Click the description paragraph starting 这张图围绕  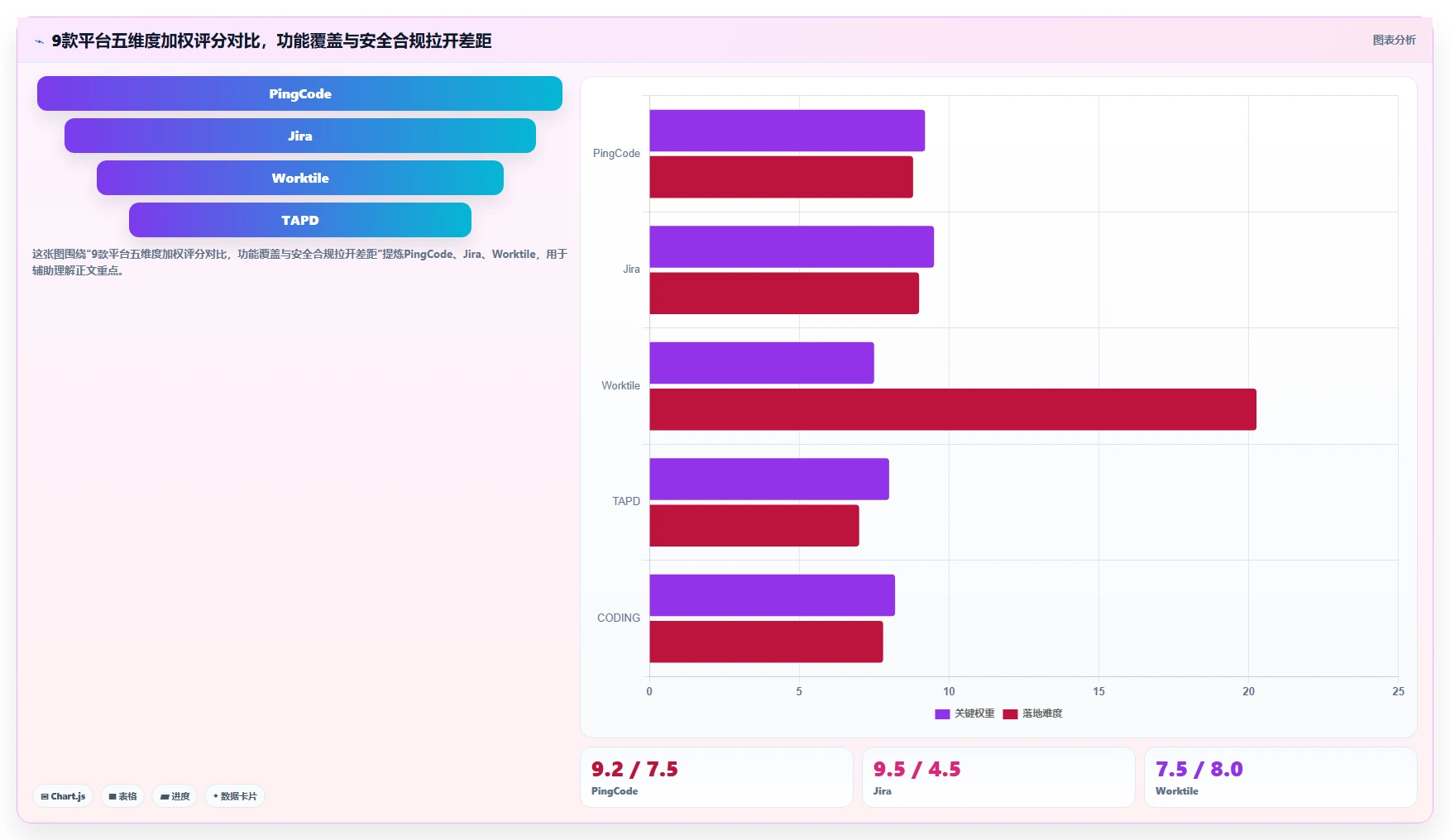[x=299, y=262]
